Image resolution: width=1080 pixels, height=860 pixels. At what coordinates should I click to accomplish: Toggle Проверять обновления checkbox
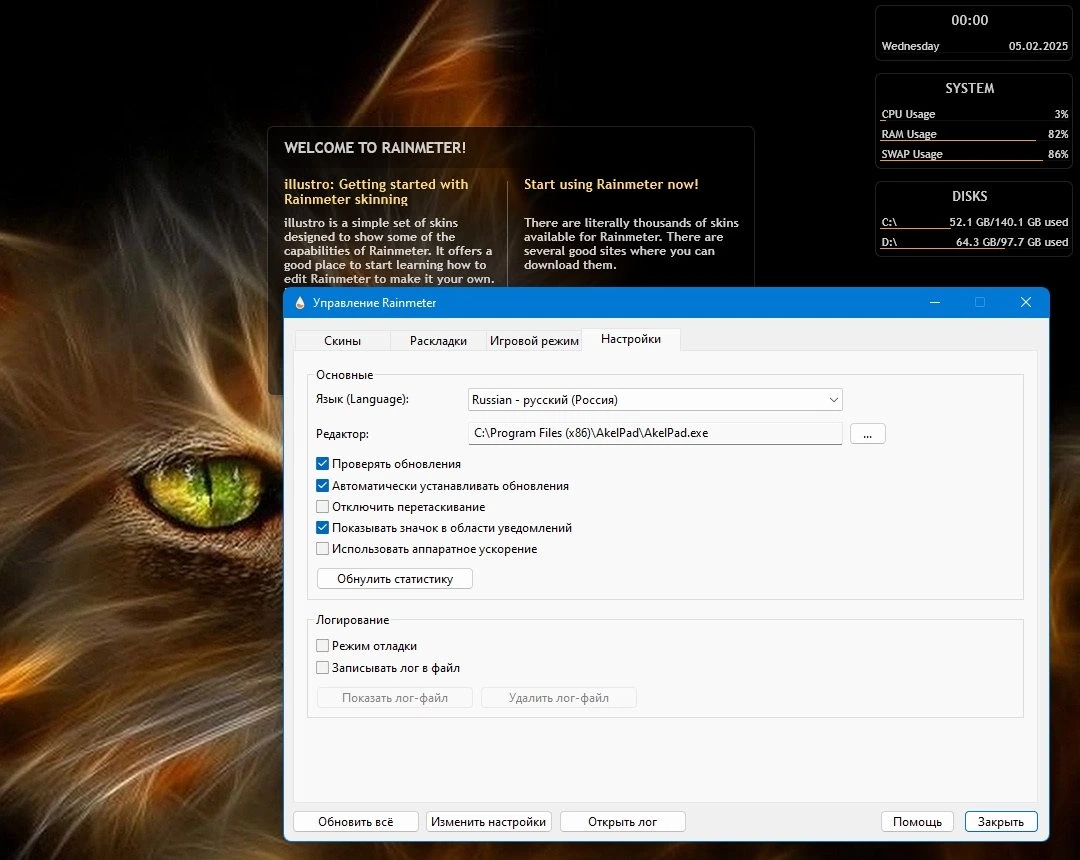coord(322,463)
